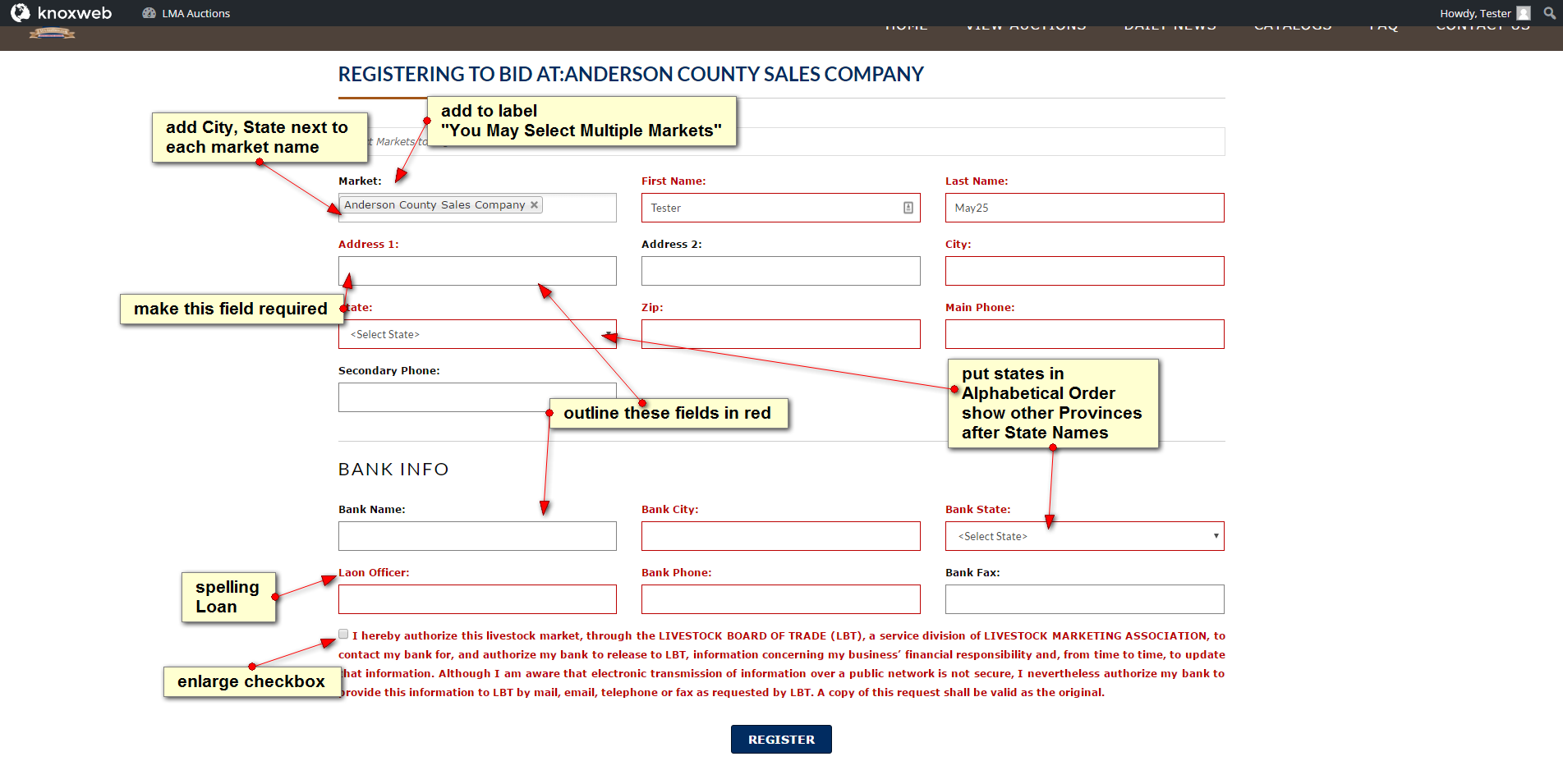The image size is (1563, 784).
Task: Click into the City input field
Action: click(1084, 271)
